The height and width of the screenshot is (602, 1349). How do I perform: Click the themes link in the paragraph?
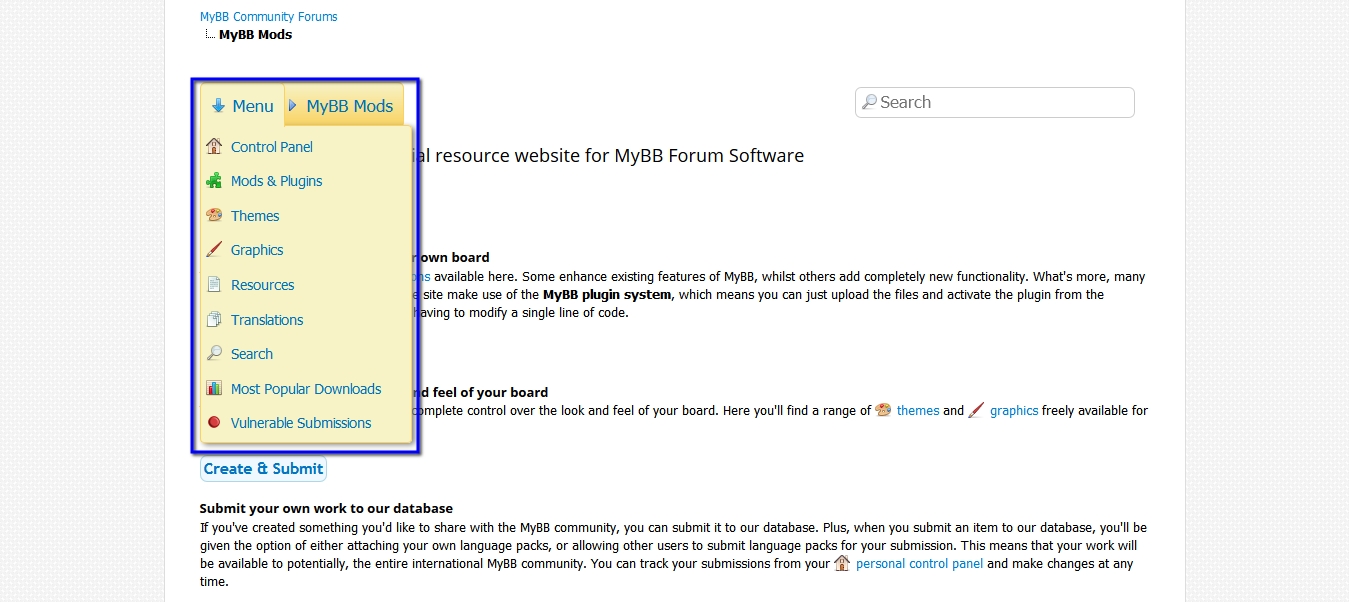pos(918,411)
